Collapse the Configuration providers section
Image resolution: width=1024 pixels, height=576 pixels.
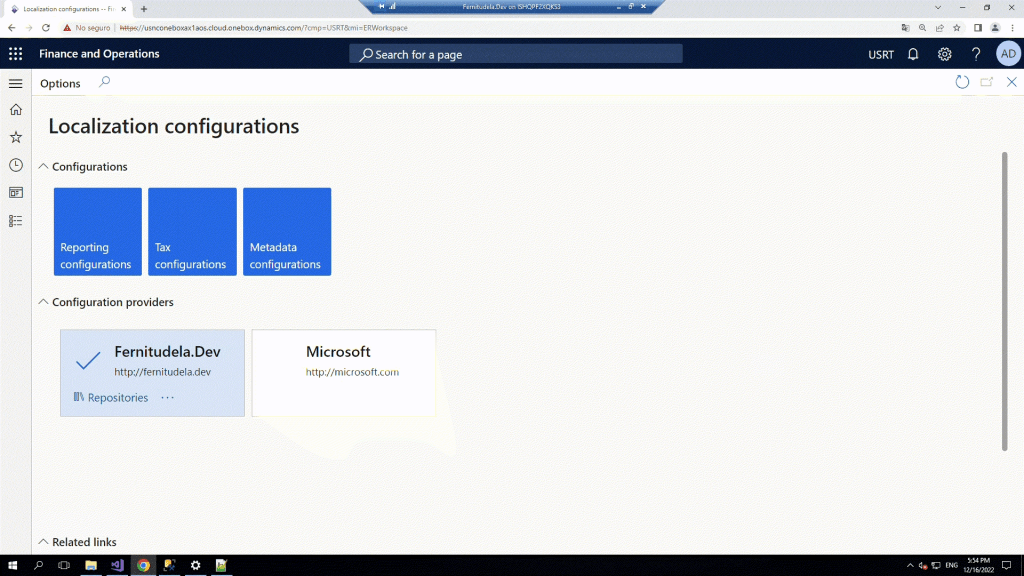[43, 302]
